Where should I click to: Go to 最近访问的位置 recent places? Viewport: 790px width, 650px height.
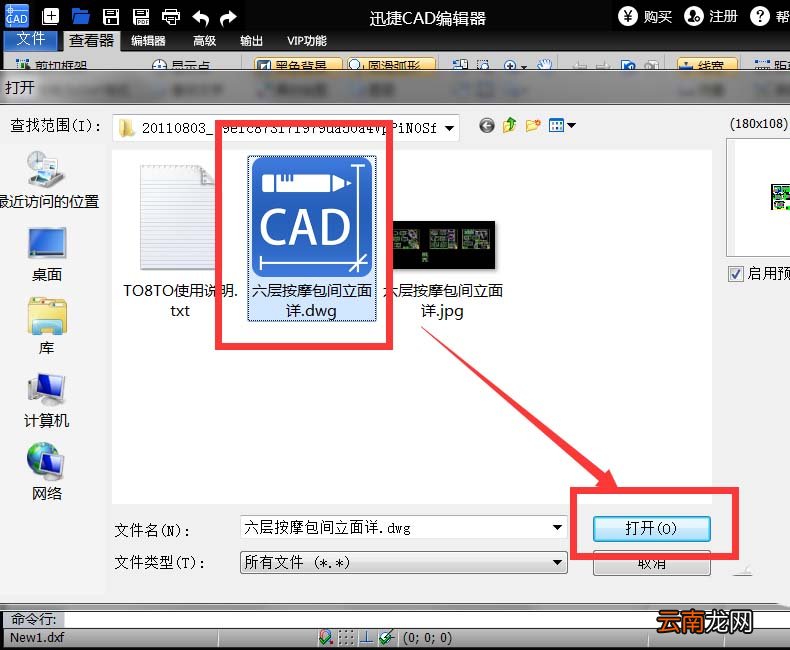point(47,180)
